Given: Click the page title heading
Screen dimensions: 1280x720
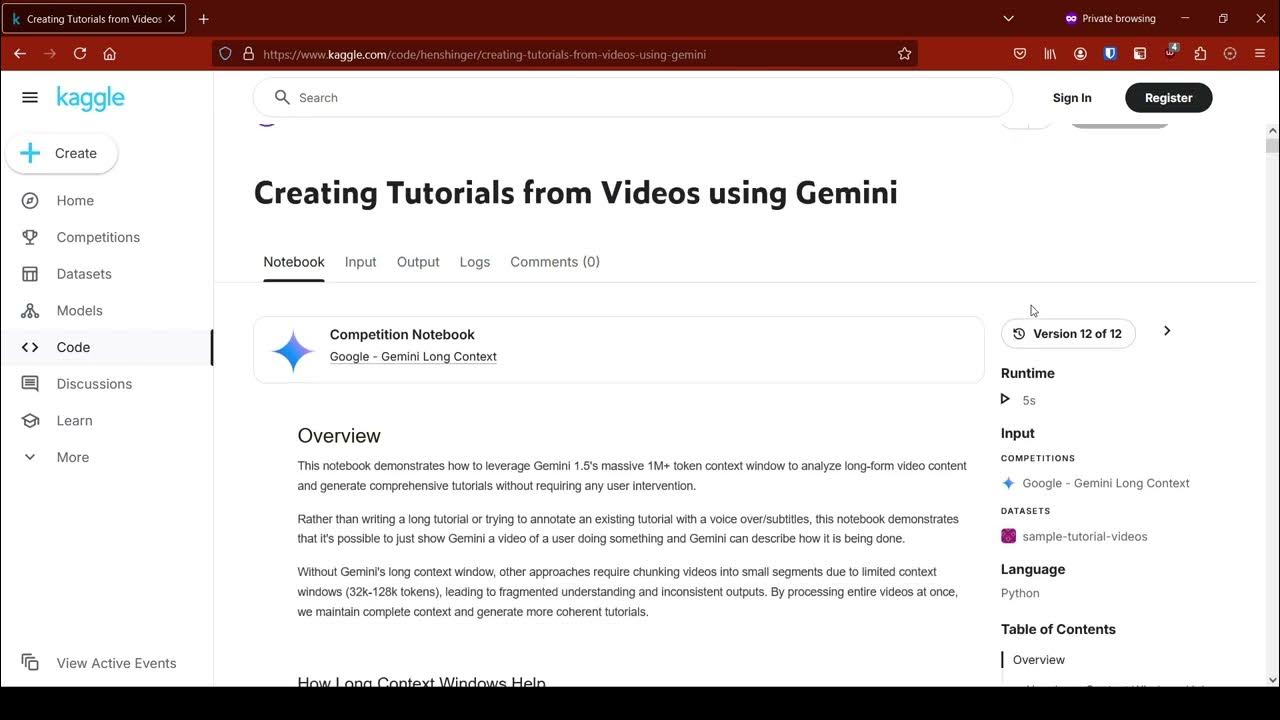Looking at the screenshot, I should point(575,192).
